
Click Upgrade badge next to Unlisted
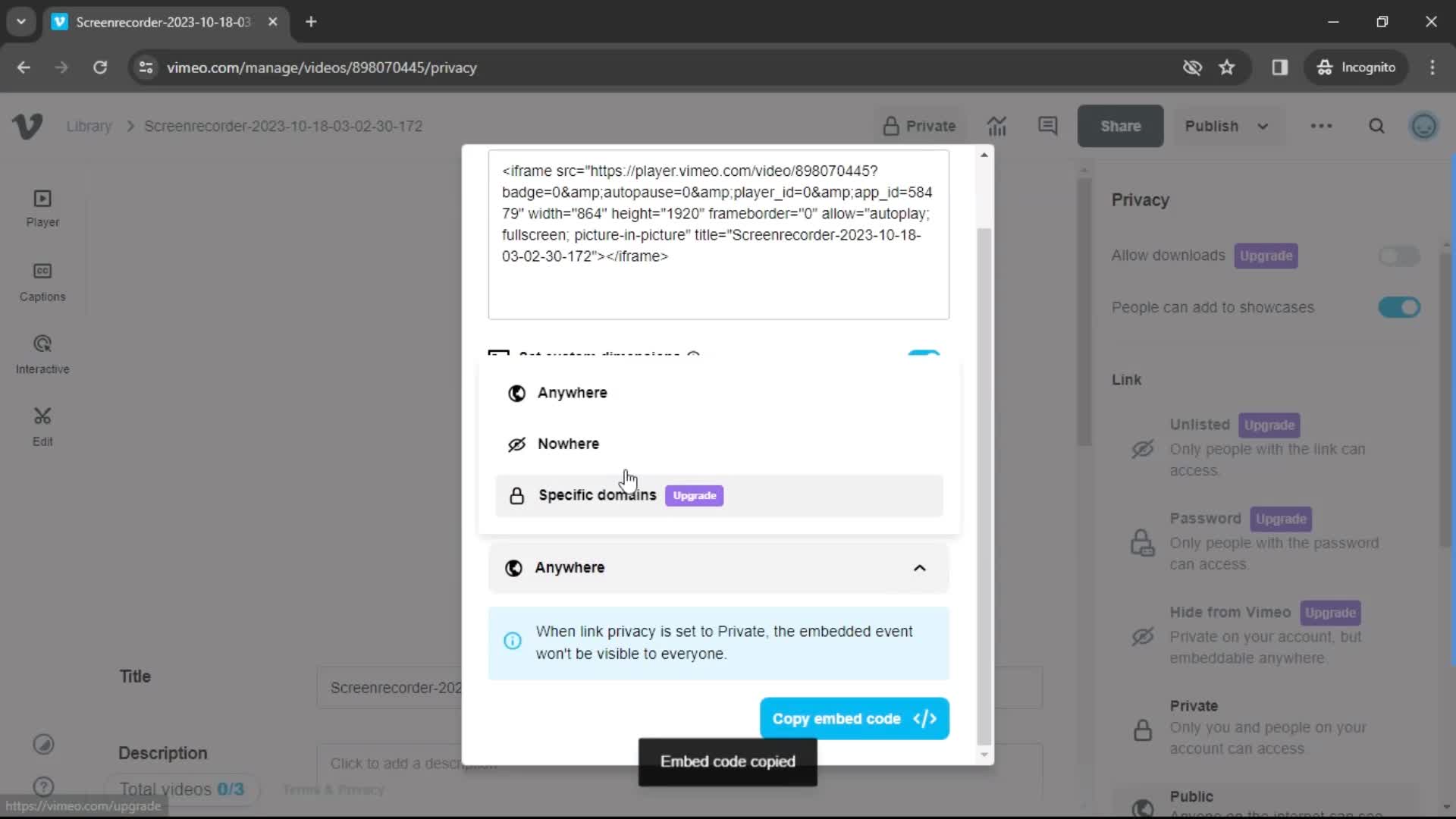1269,425
